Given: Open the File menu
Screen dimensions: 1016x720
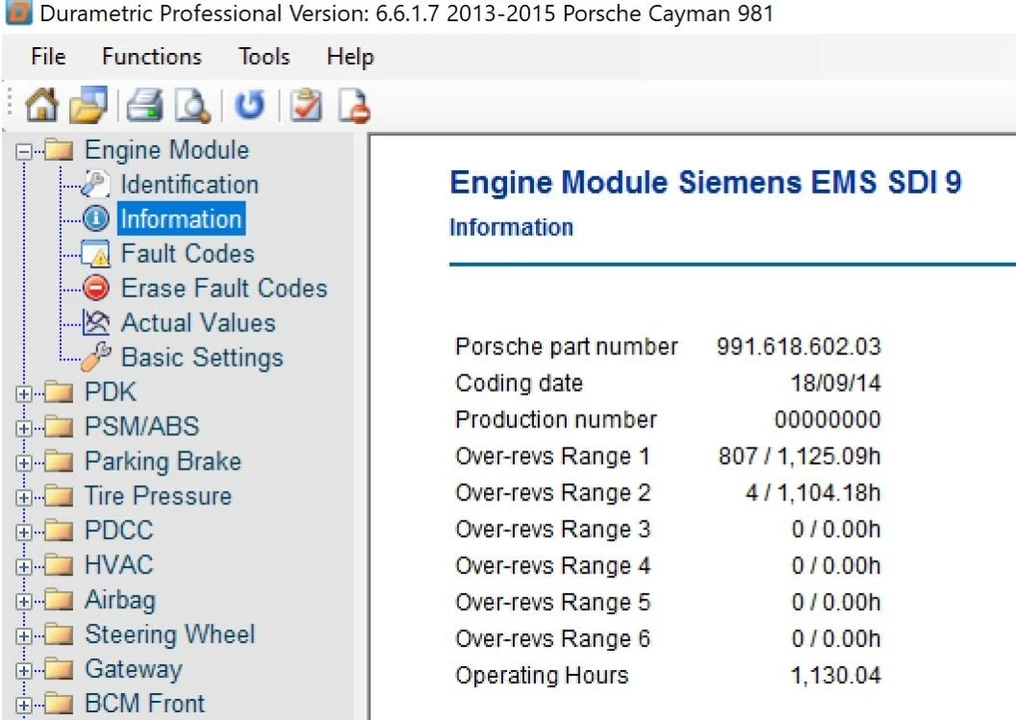Looking at the screenshot, I should coord(48,56).
